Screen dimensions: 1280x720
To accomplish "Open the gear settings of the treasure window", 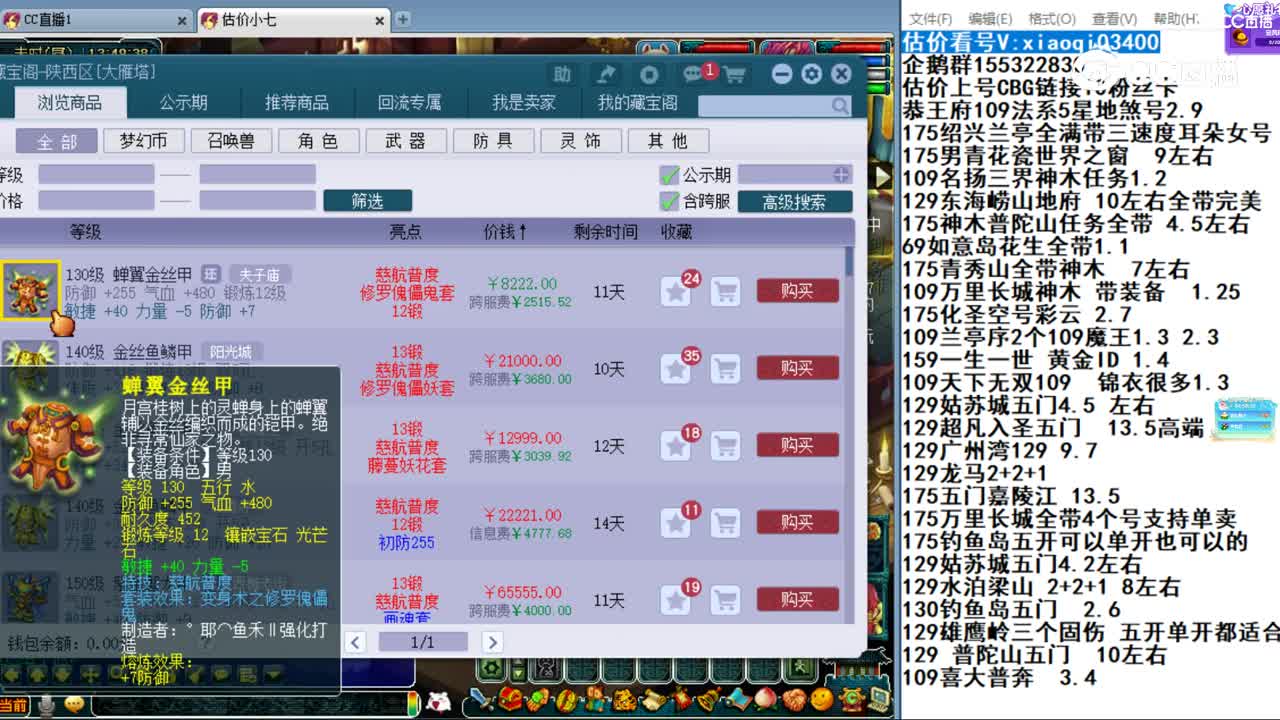I will click(811, 74).
